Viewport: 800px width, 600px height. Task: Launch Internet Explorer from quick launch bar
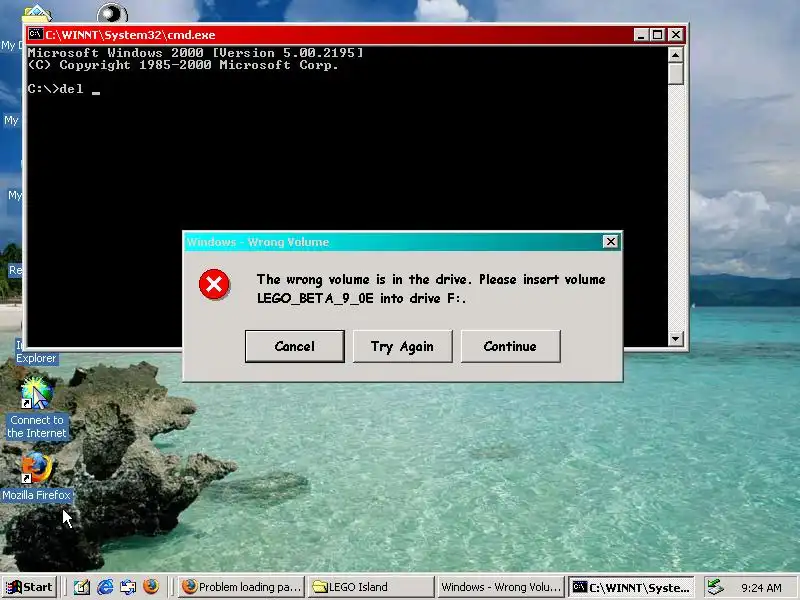(x=105, y=587)
